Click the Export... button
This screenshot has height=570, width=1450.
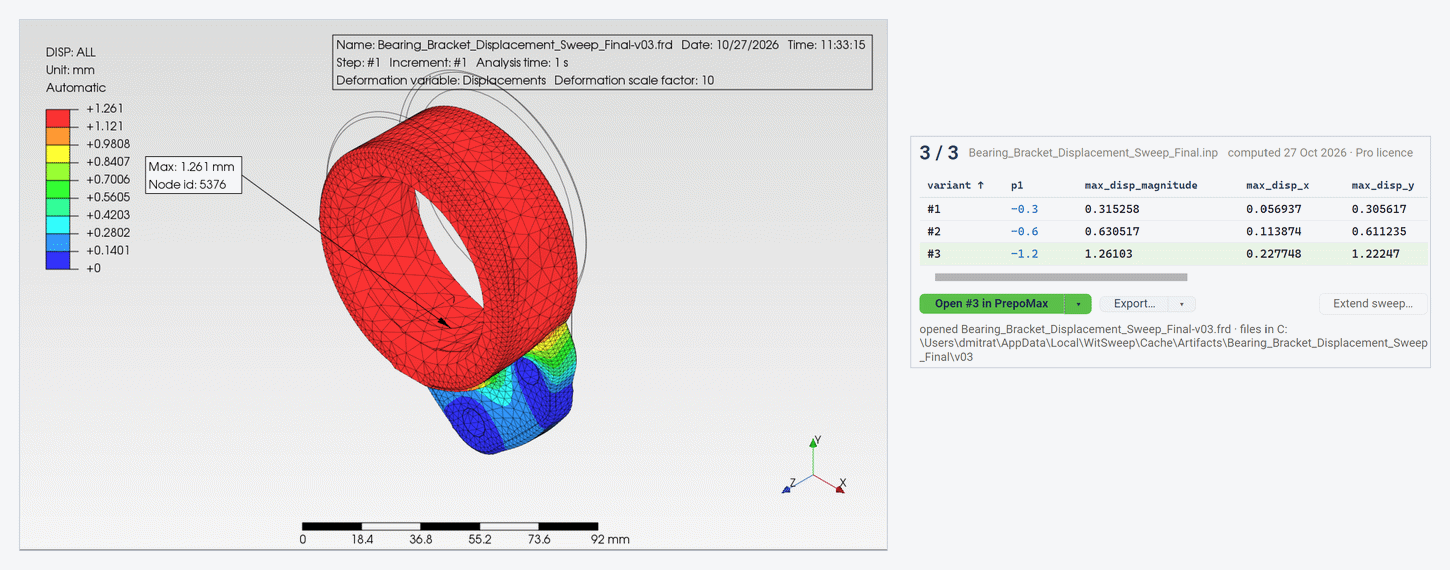1135,303
